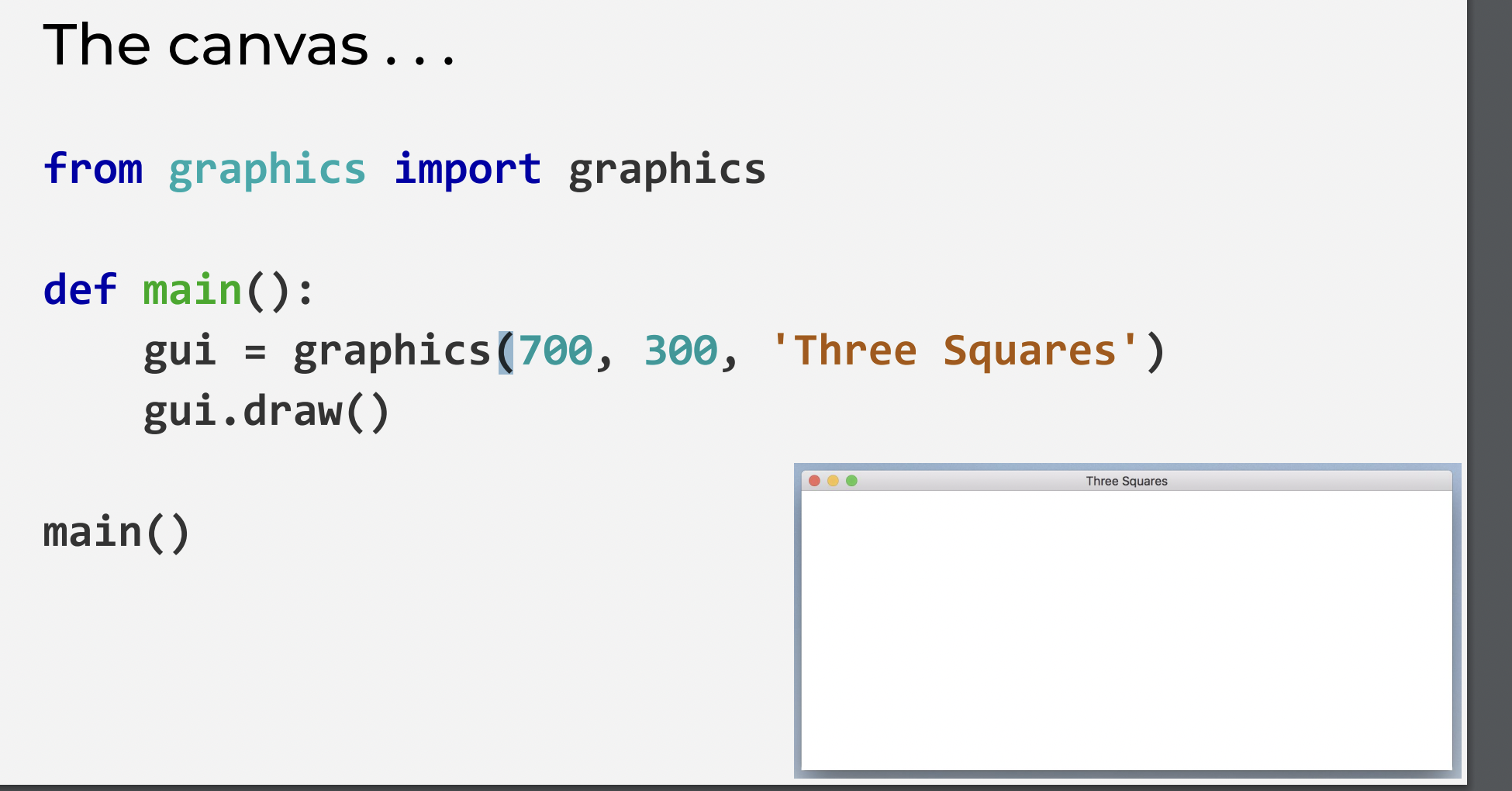Click the green 'main' function name
Viewport: 1512px width, 791px height.
click(192, 290)
